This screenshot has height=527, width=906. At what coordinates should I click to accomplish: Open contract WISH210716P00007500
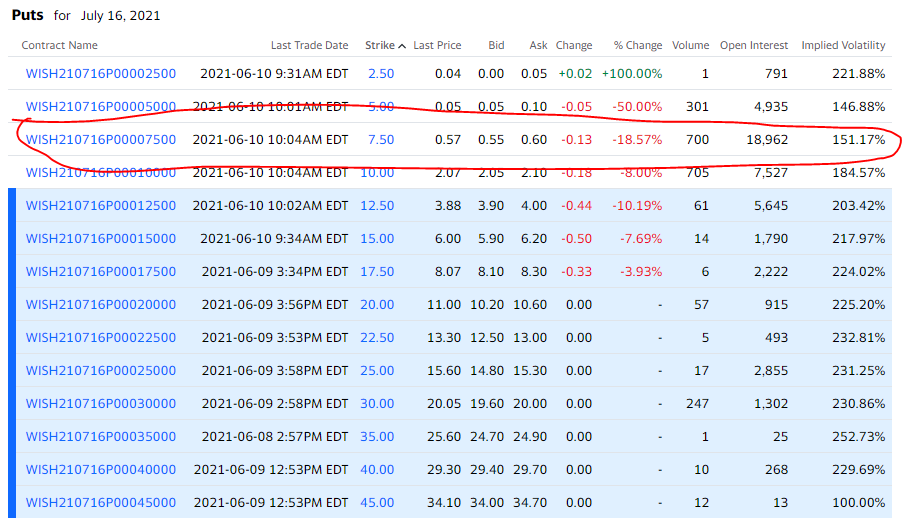pos(101,139)
